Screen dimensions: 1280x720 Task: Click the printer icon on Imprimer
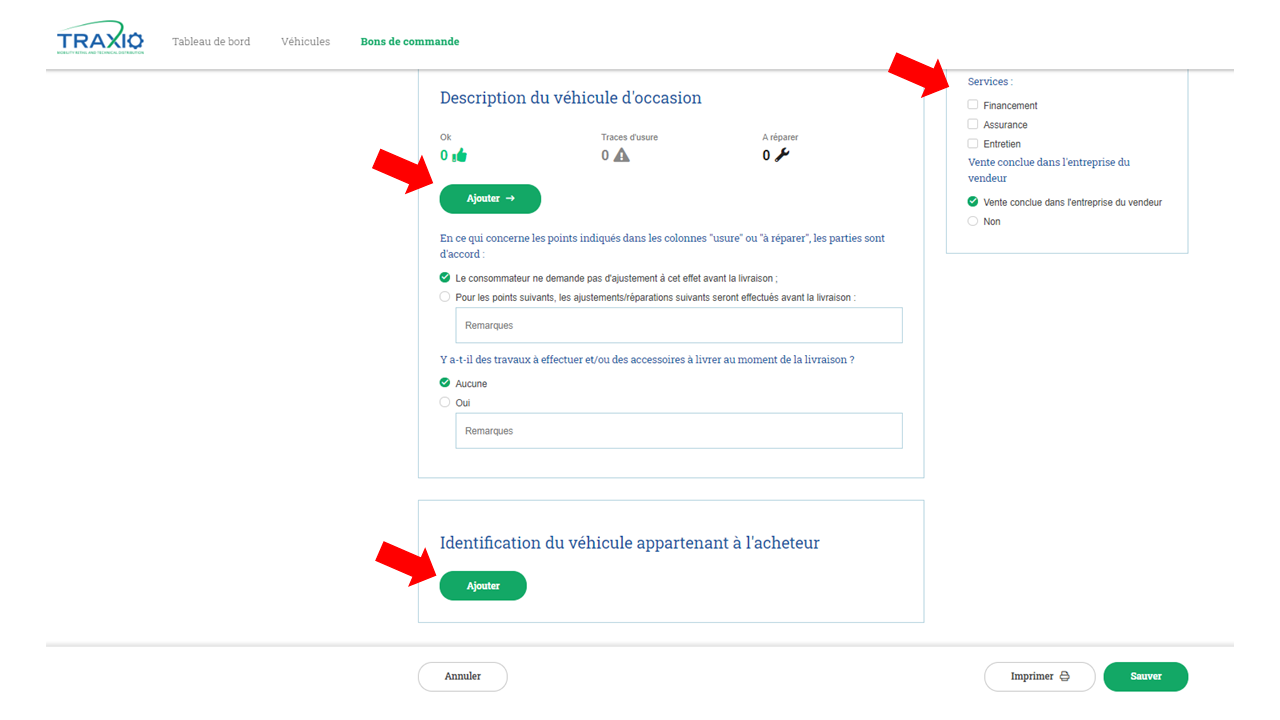pos(1065,677)
